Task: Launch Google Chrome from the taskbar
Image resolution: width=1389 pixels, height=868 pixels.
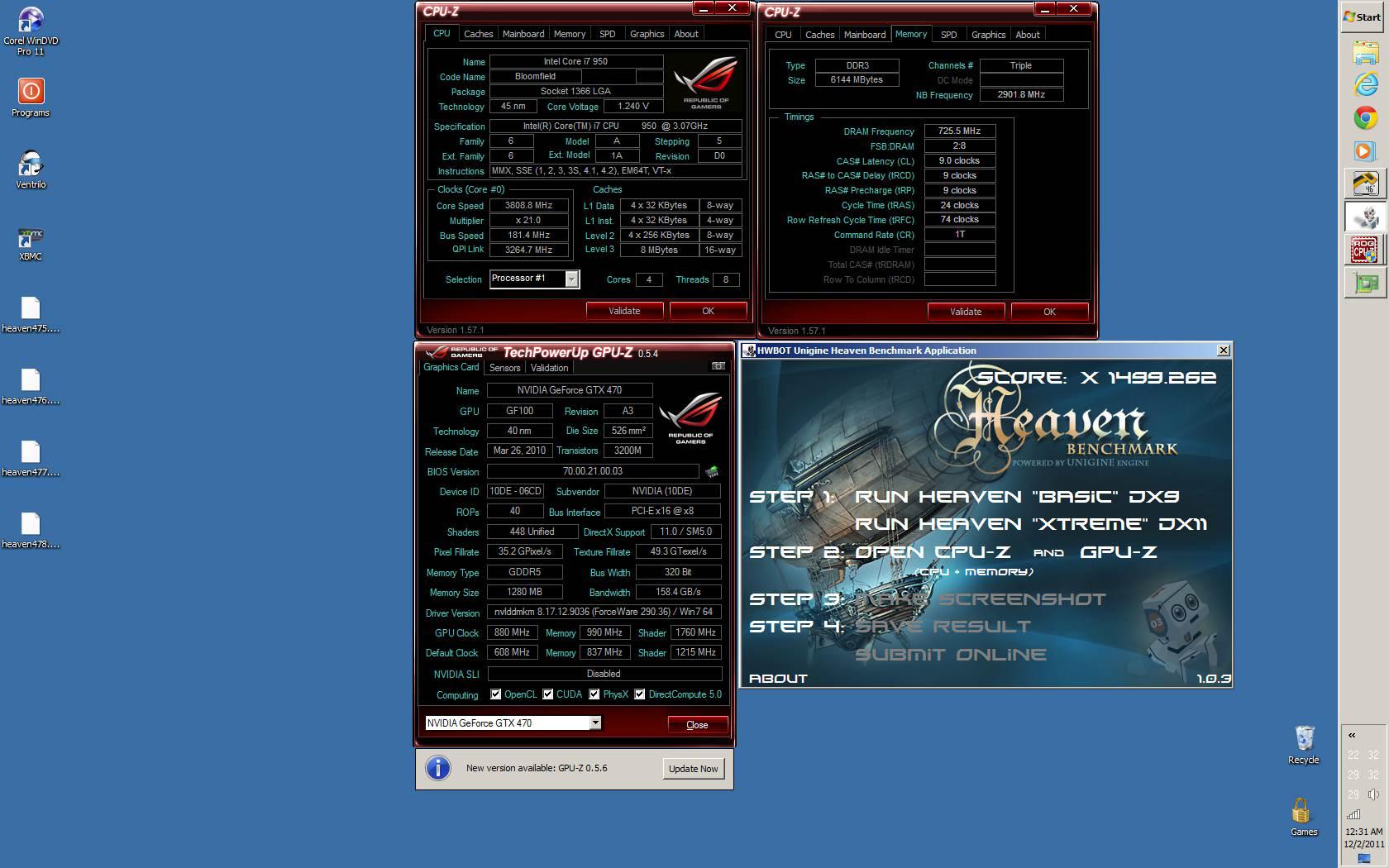Action: [1365, 117]
